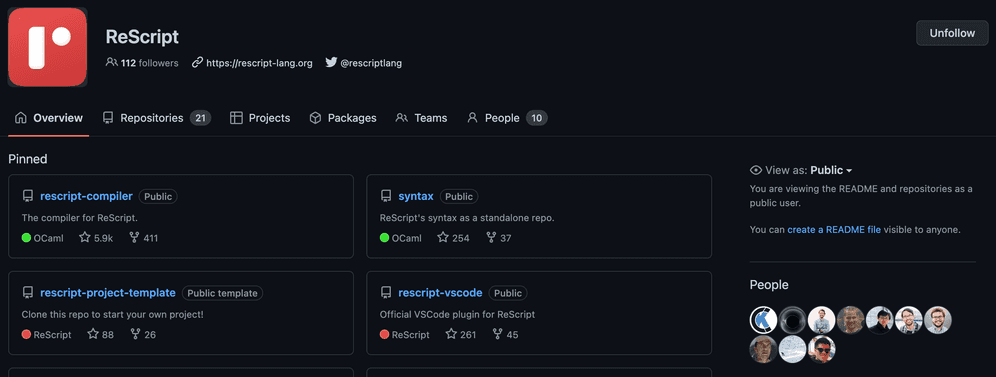Screen dimensions: 996x377
Task: Open rescript-compiler stargazers showing 5.9k
Action: click(96, 238)
